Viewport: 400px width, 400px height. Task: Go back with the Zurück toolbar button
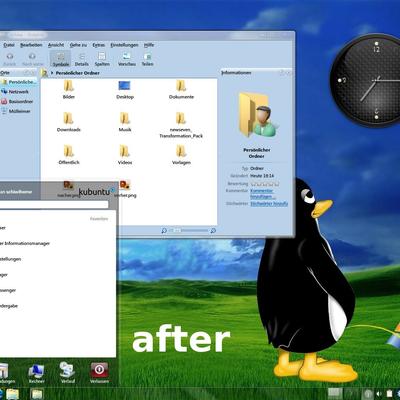[x=9, y=59]
